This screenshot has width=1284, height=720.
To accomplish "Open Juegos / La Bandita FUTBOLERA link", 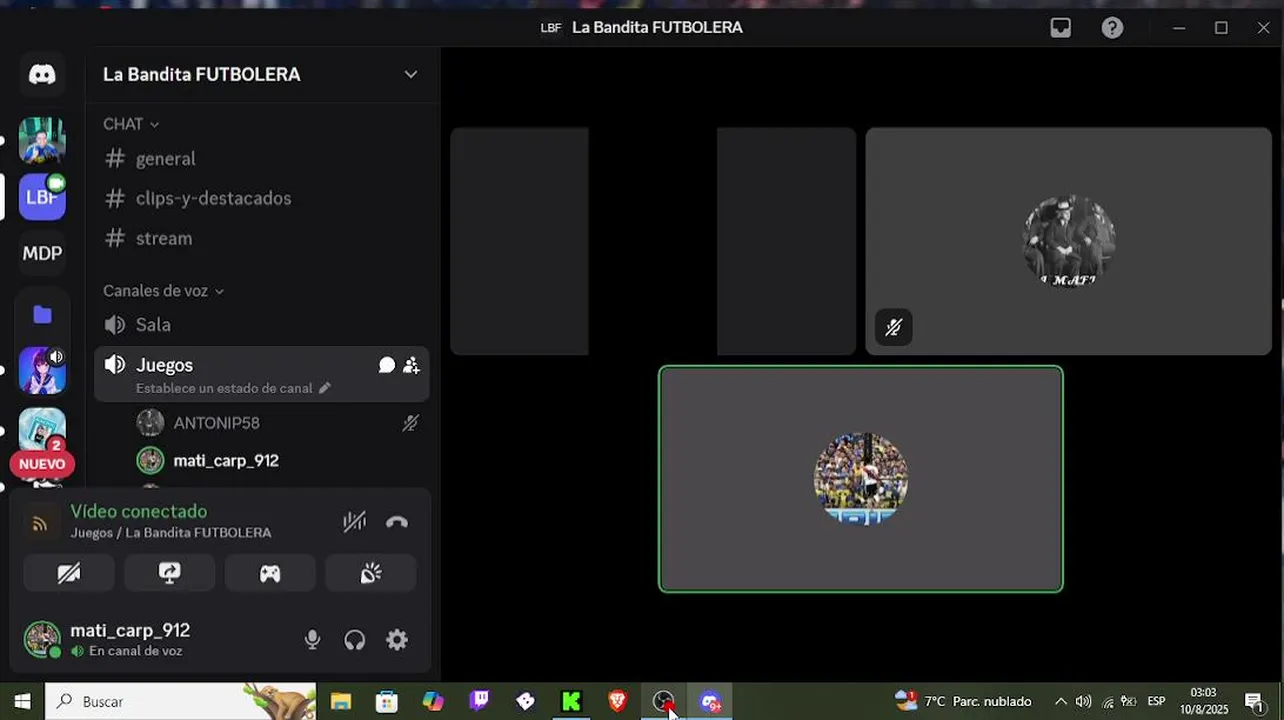I will (171, 533).
